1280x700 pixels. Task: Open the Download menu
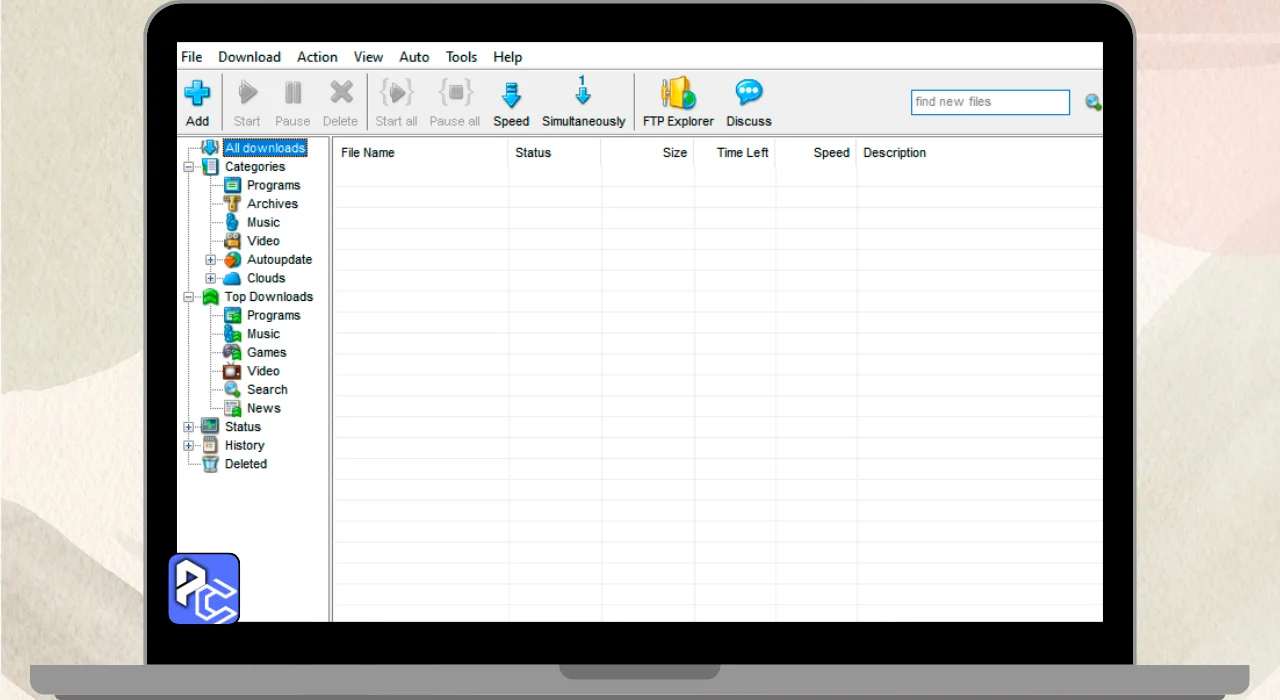click(250, 57)
